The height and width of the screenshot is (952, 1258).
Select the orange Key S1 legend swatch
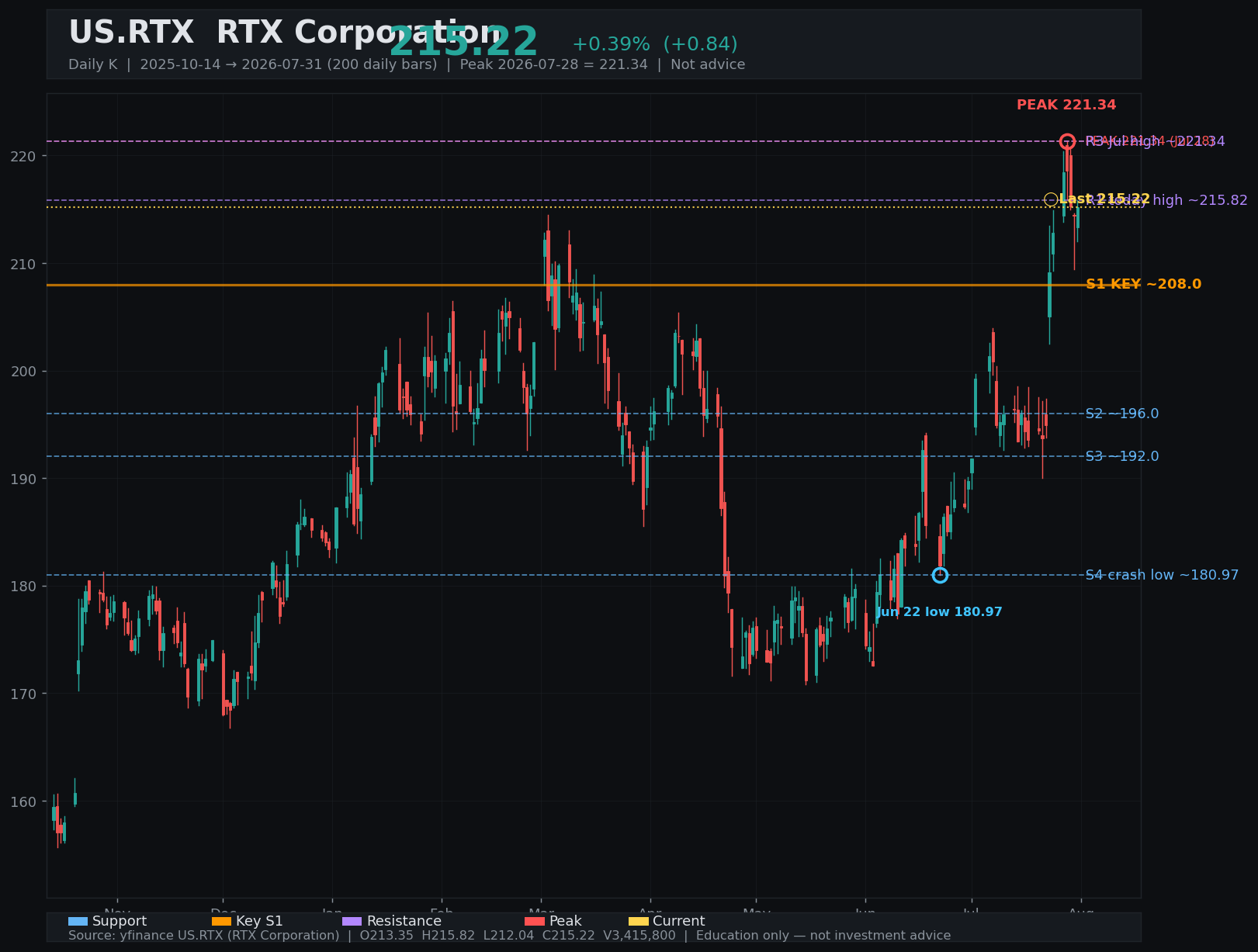[222, 922]
